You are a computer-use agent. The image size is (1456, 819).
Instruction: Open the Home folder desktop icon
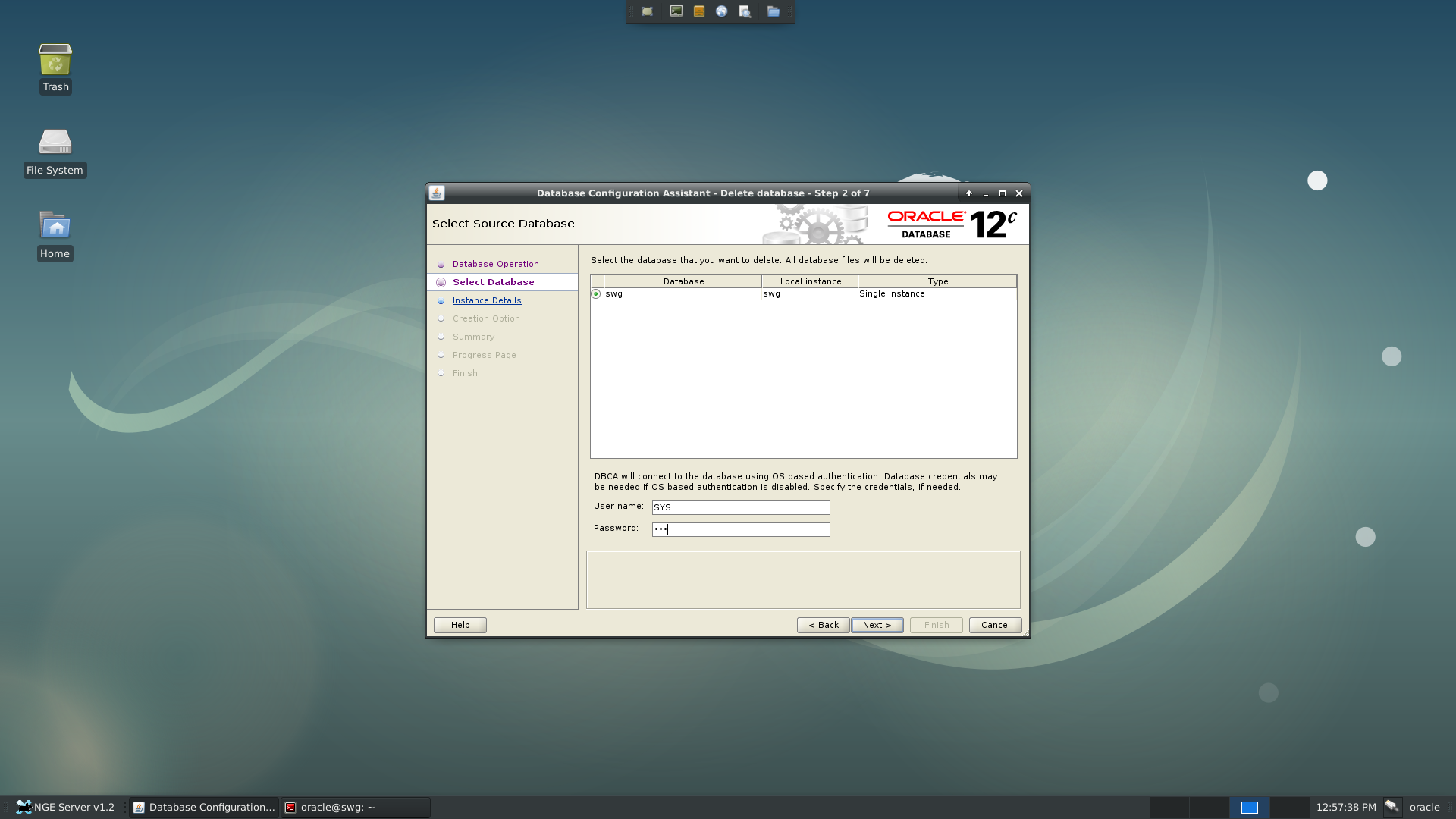(55, 236)
